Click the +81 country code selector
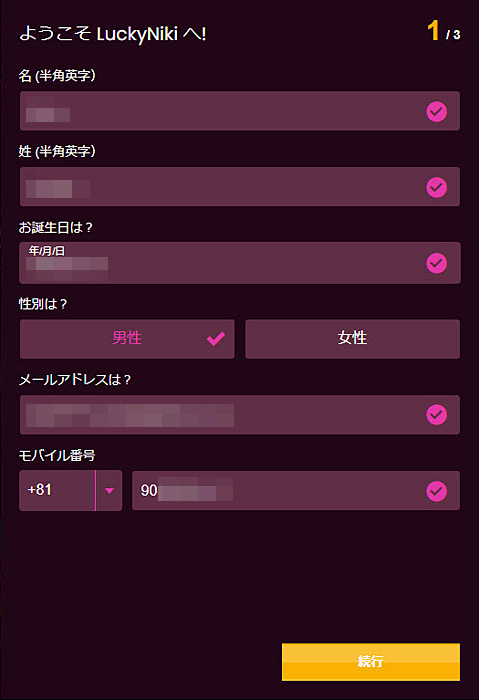The height and width of the screenshot is (700, 479). (57, 491)
